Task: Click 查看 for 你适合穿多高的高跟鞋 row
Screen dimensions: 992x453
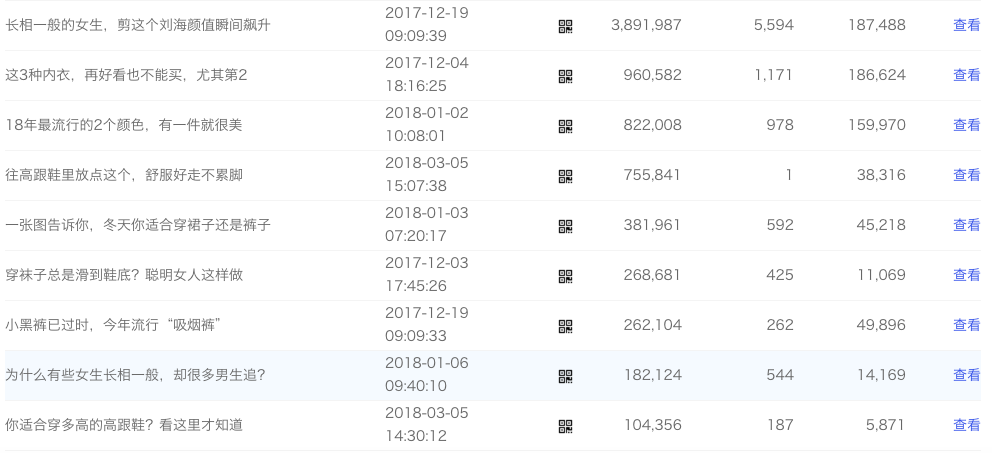Action: pyautogui.click(x=966, y=425)
